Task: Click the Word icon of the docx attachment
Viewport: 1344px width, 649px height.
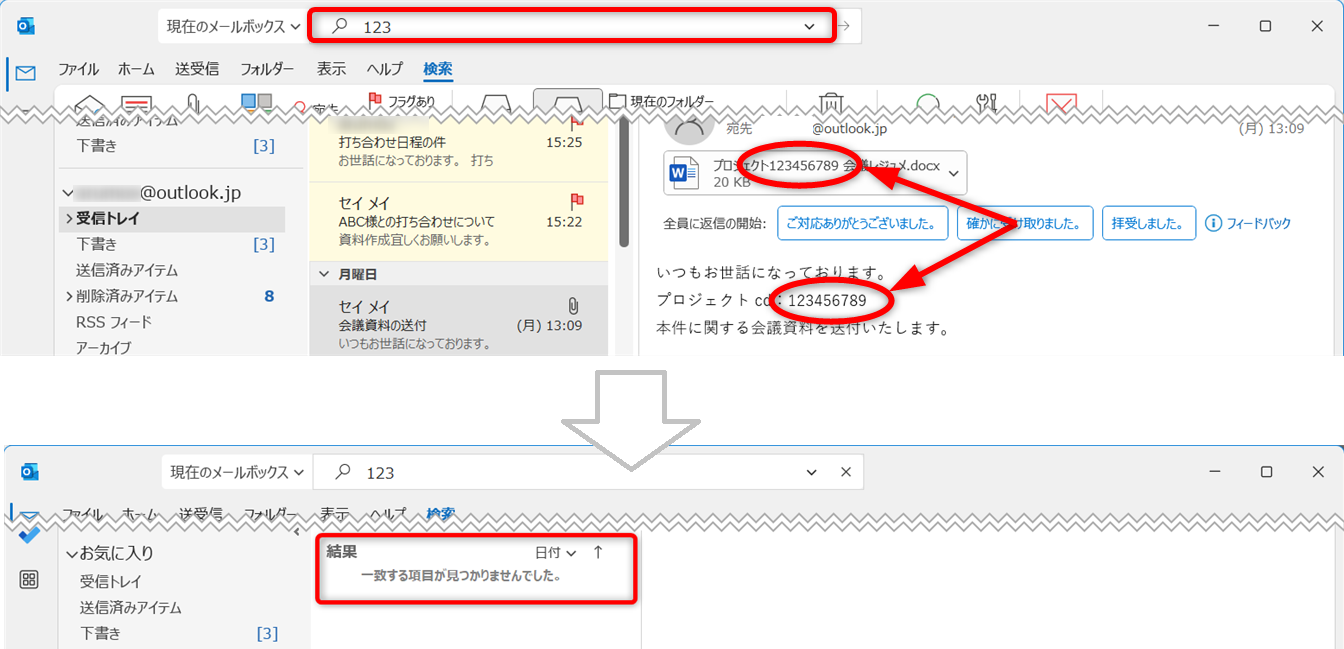Action: (x=685, y=175)
